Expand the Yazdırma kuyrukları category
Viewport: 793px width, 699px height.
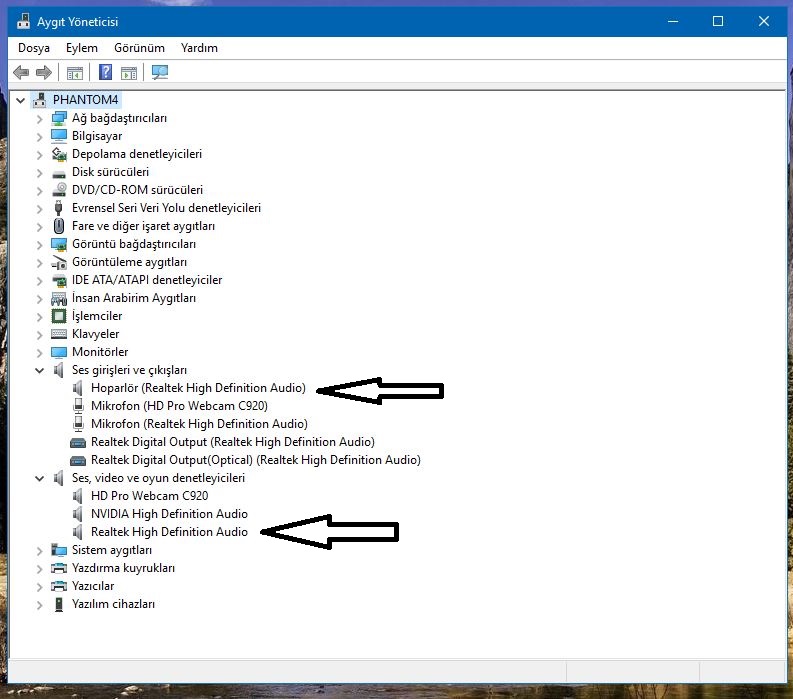pyautogui.click(x=39, y=569)
